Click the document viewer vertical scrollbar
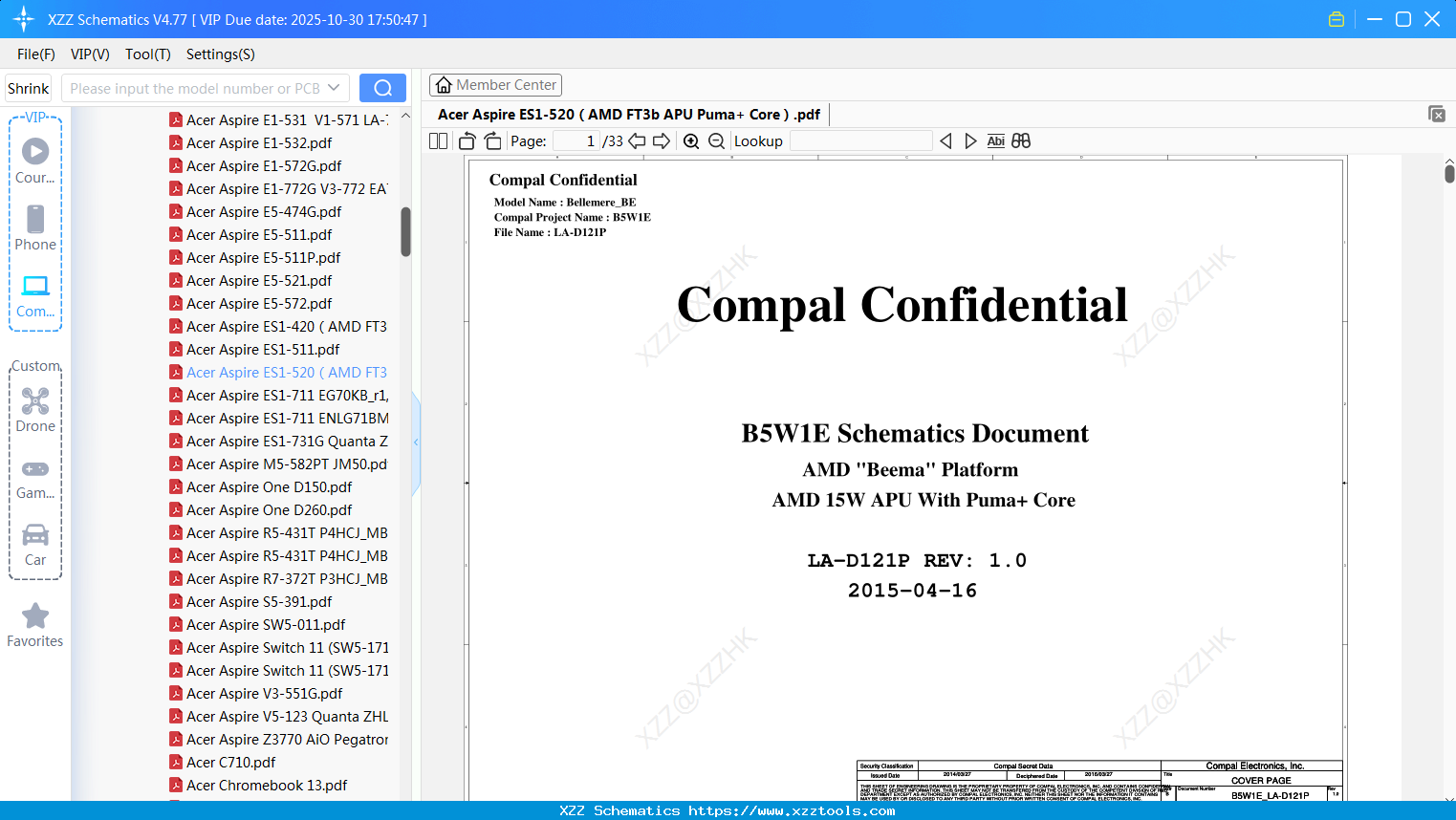This screenshot has height=820, width=1456. 1449,173
